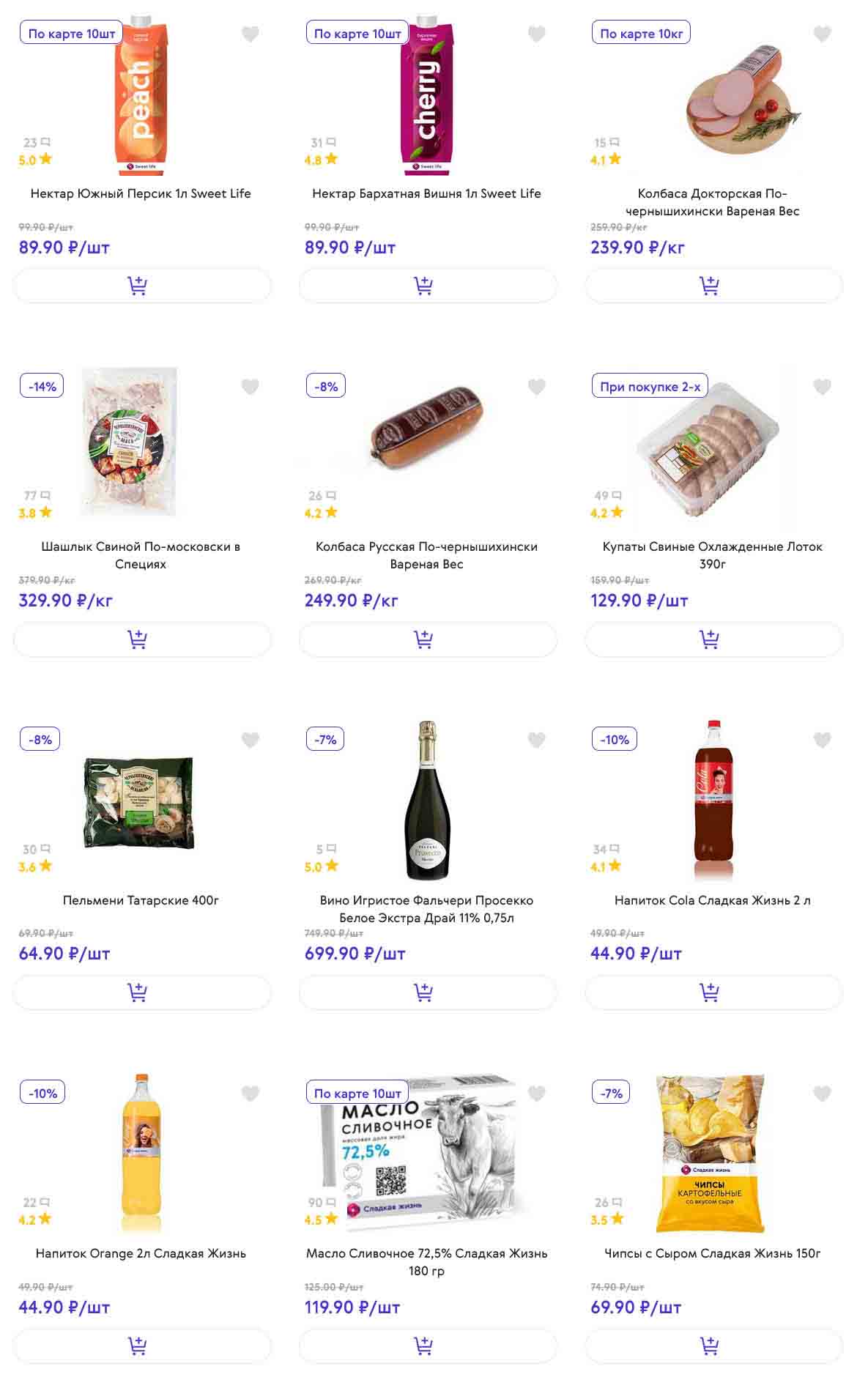The image size is (868, 1388).
Task: Mark Вино Игристое Фальчери as favorite
Action: pos(537,741)
